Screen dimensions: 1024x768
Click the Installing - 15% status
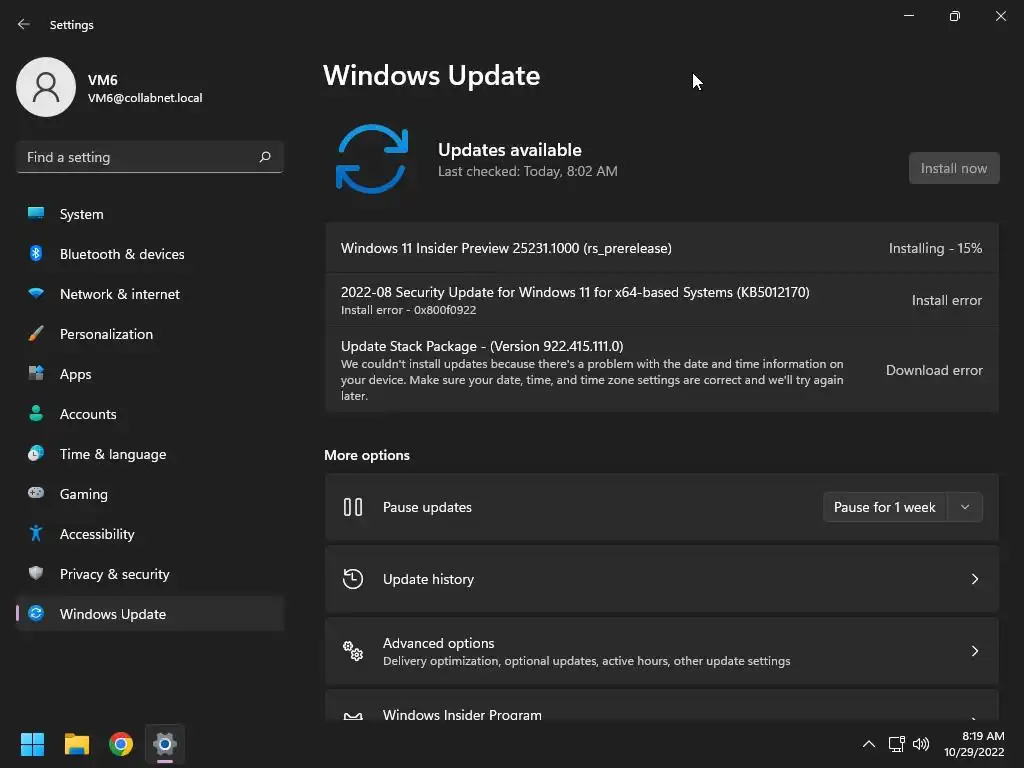(935, 248)
